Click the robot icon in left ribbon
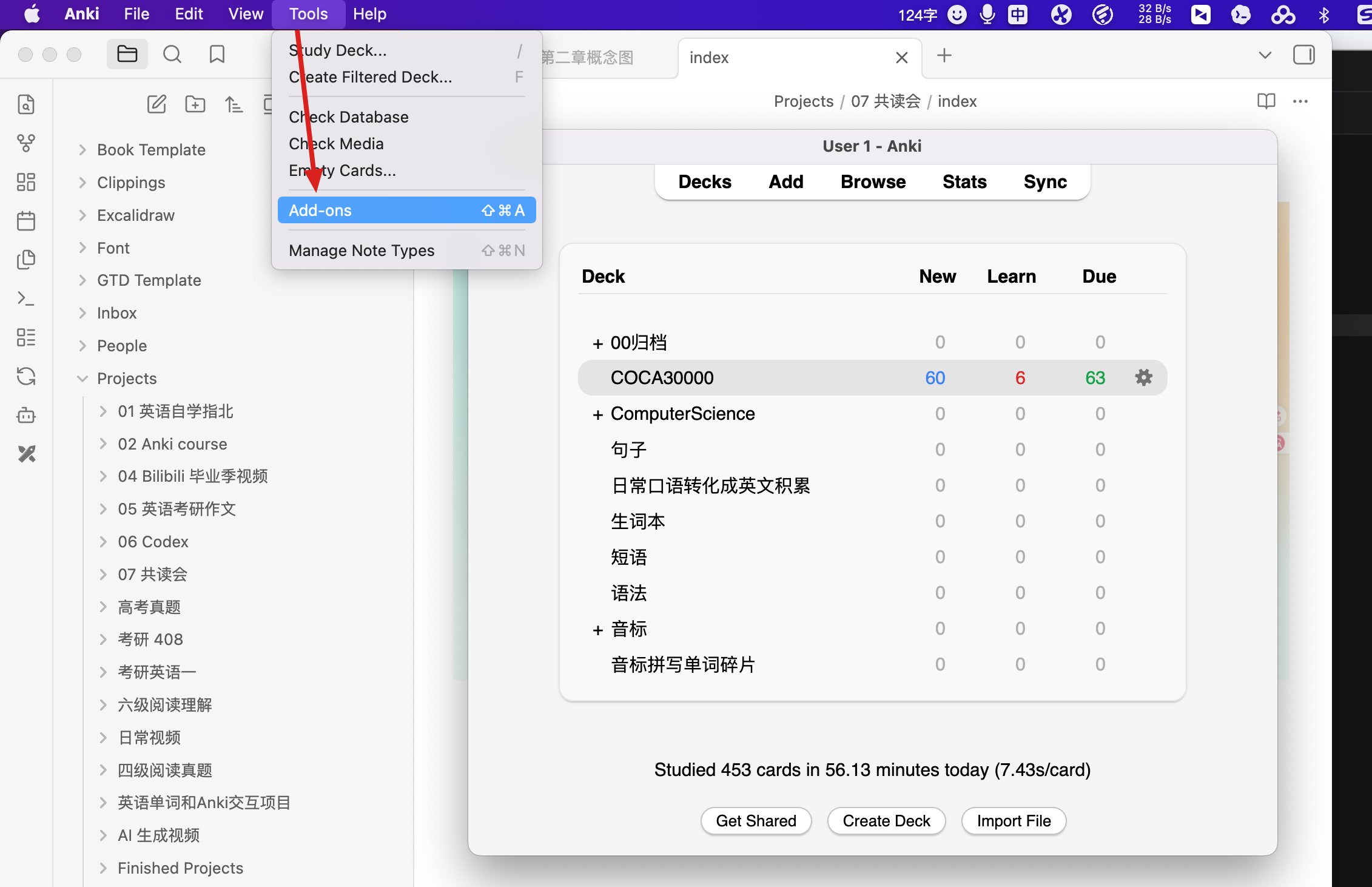This screenshot has height=887, width=1372. [x=26, y=416]
